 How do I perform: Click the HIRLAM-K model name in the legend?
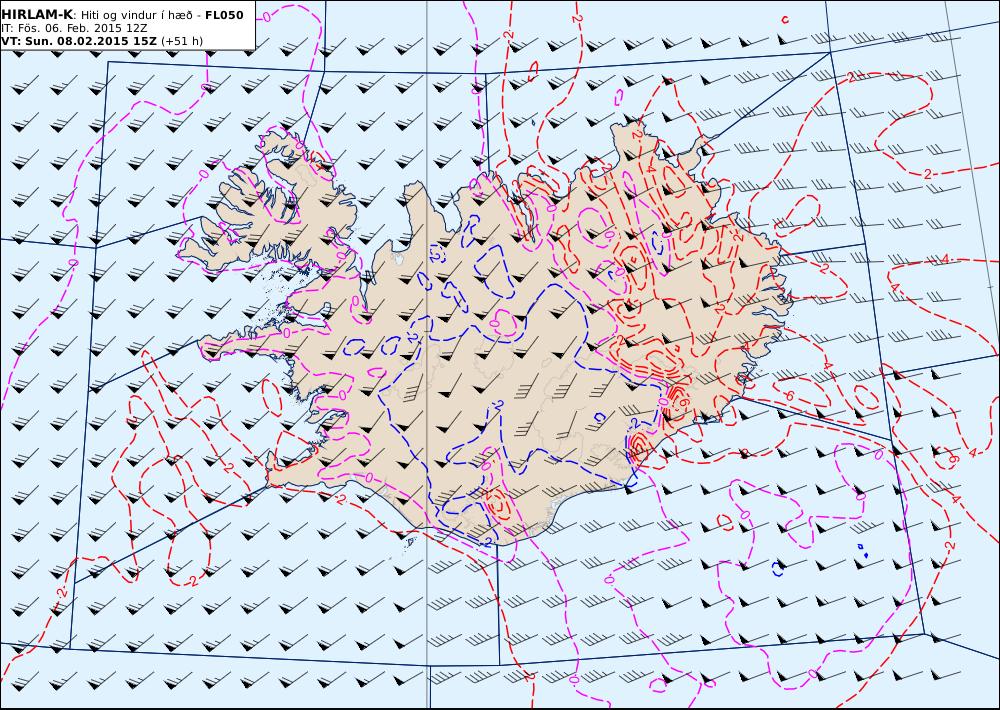(x=37, y=15)
